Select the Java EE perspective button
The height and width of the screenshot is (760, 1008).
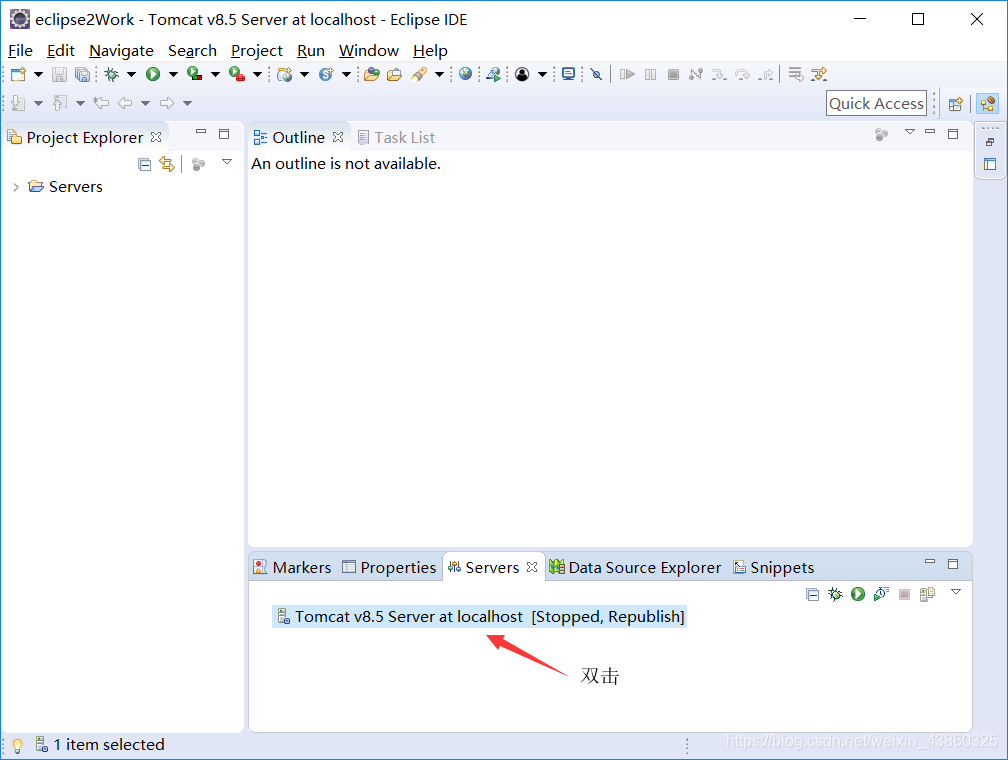tap(988, 104)
